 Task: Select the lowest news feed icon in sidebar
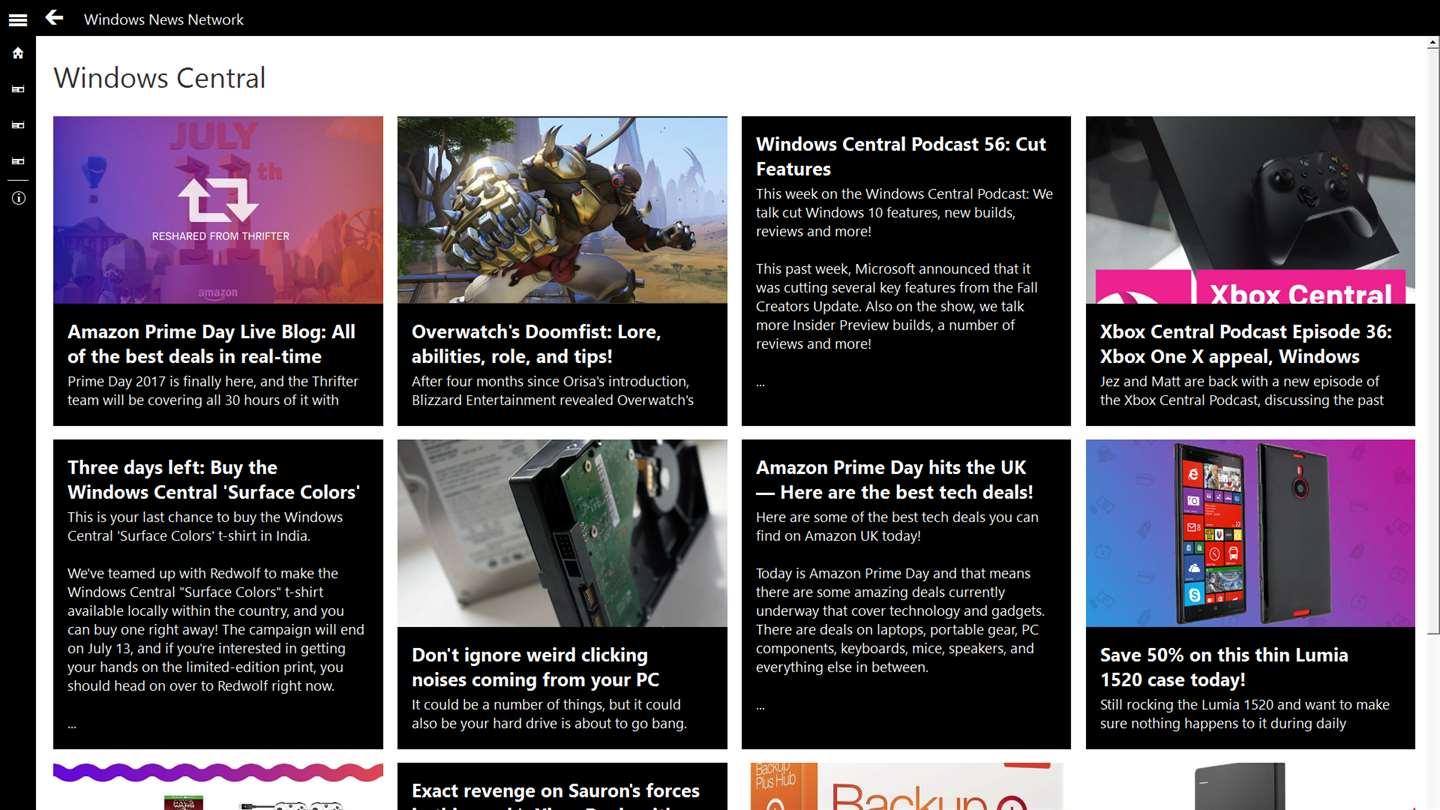coord(17,161)
